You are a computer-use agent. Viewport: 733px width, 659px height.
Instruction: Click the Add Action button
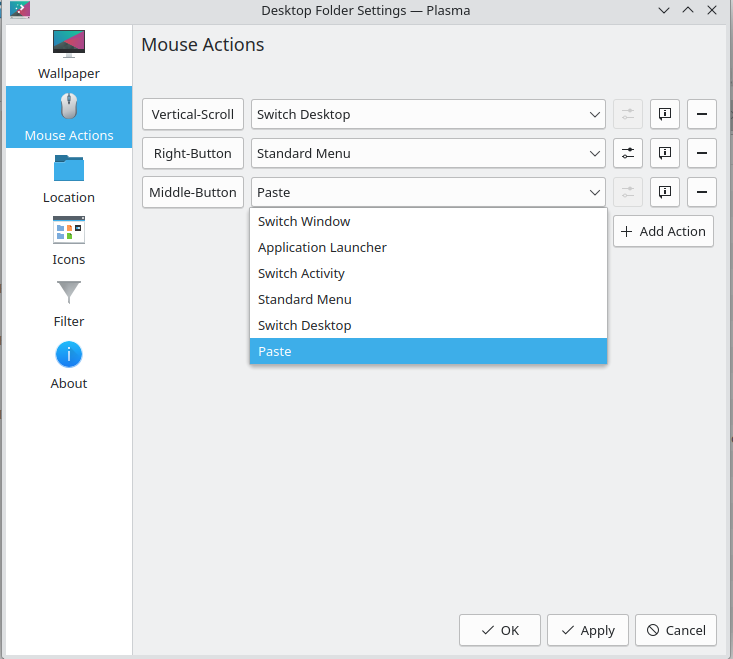coord(663,231)
